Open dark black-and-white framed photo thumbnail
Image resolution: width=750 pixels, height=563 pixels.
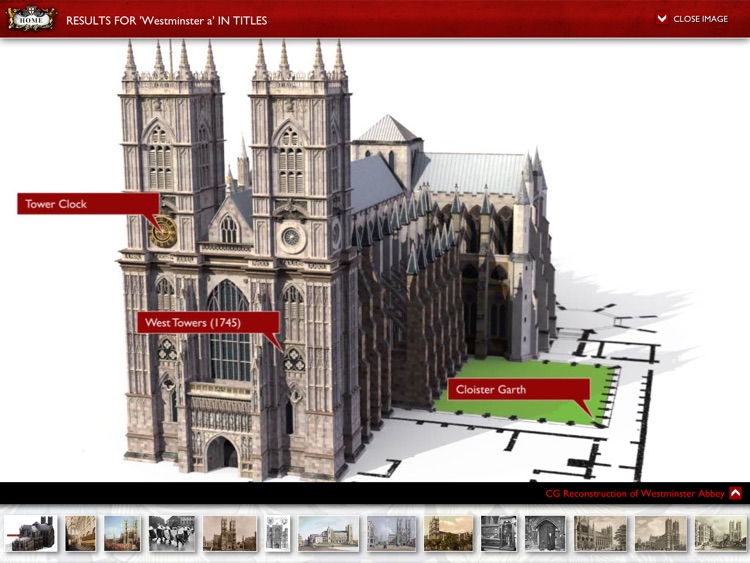498,533
